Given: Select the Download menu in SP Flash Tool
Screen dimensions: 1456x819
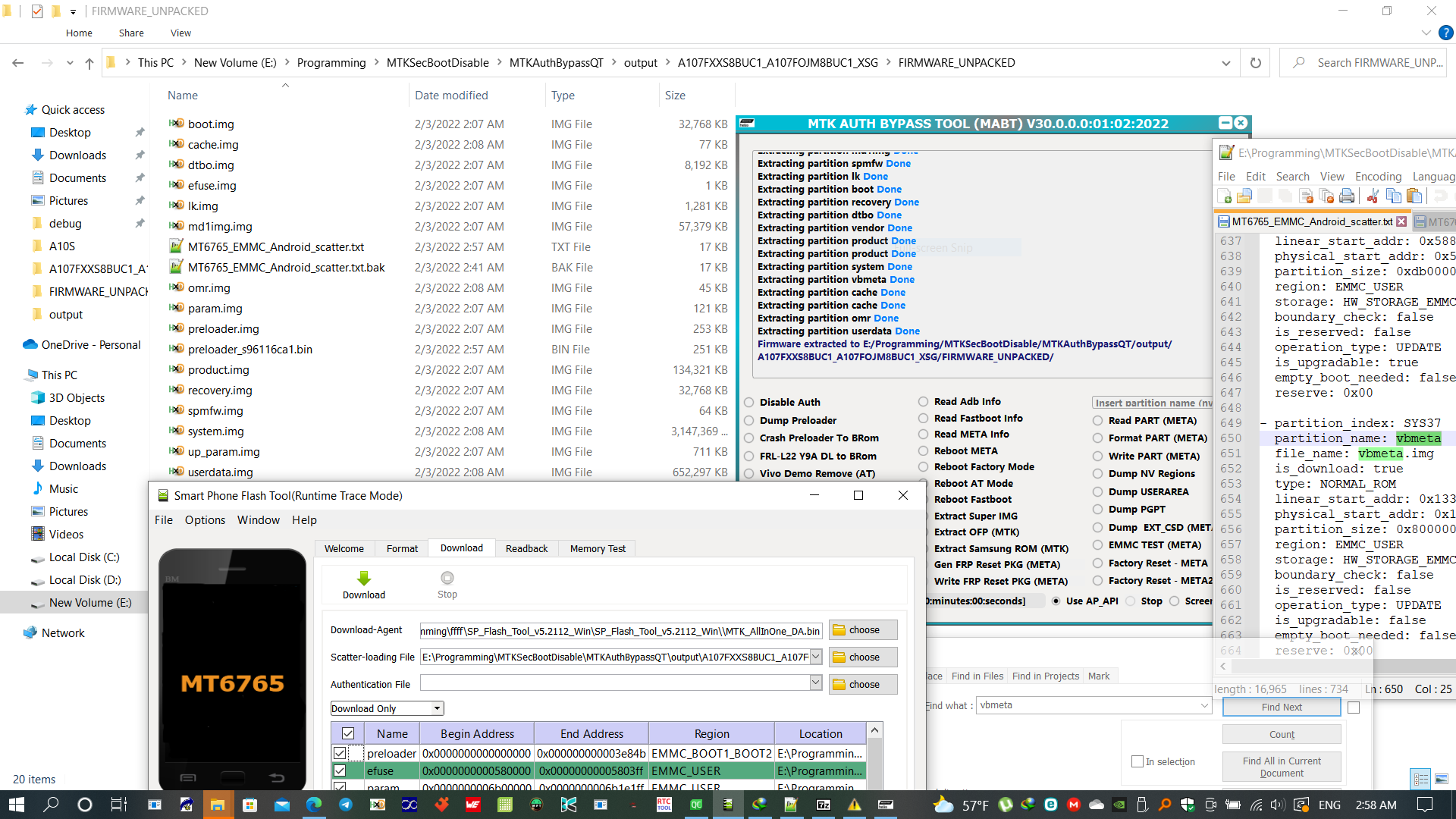Looking at the screenshot, I should (461, 547).
